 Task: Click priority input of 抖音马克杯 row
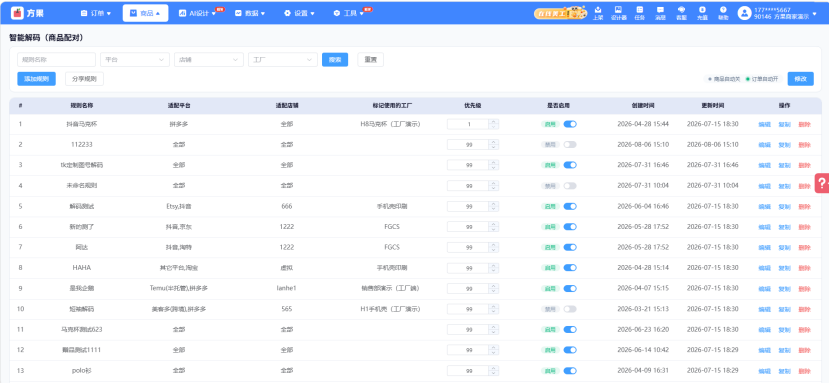point(468,124)
